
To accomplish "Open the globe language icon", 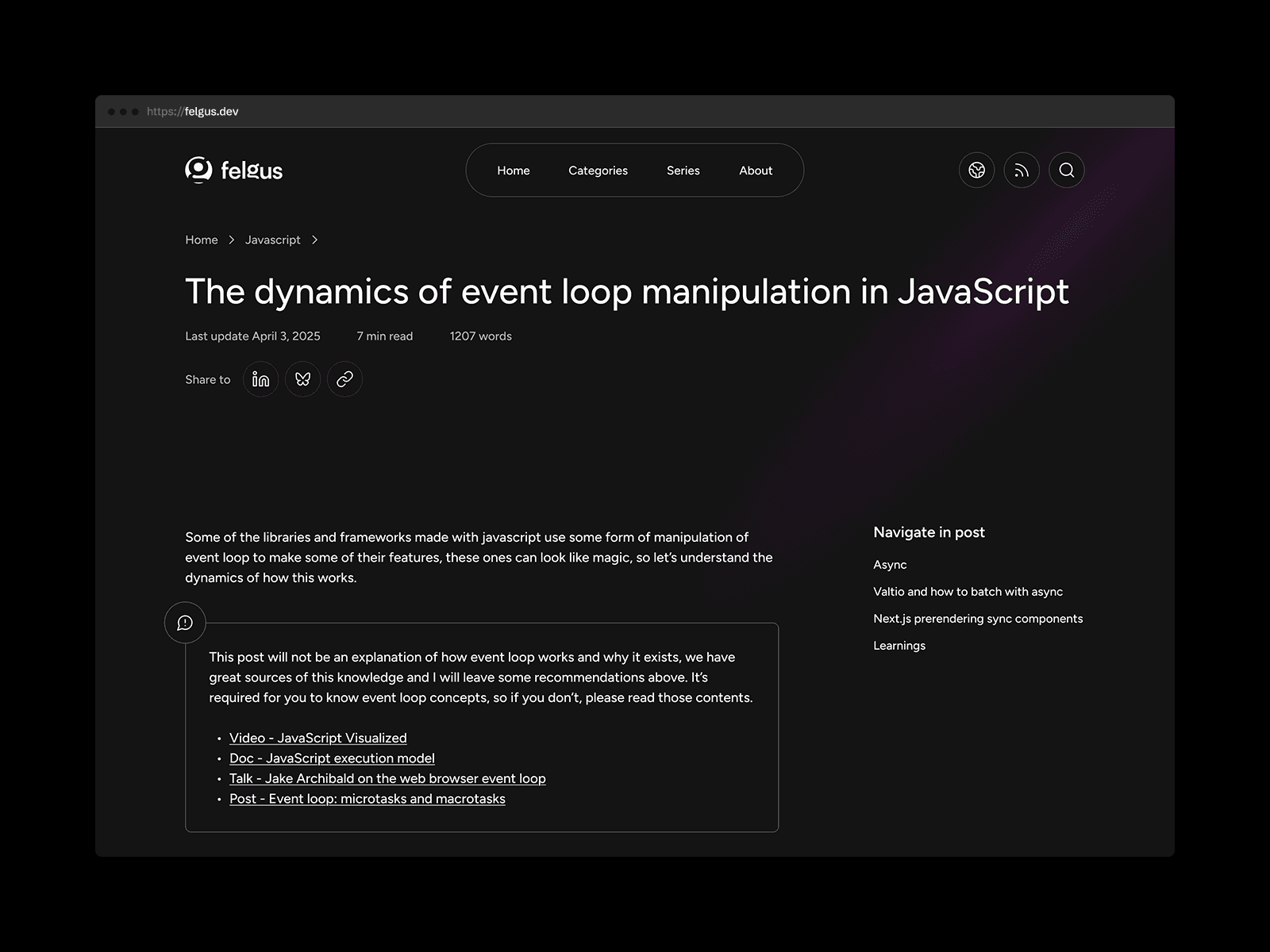I will tap(976, 170).
